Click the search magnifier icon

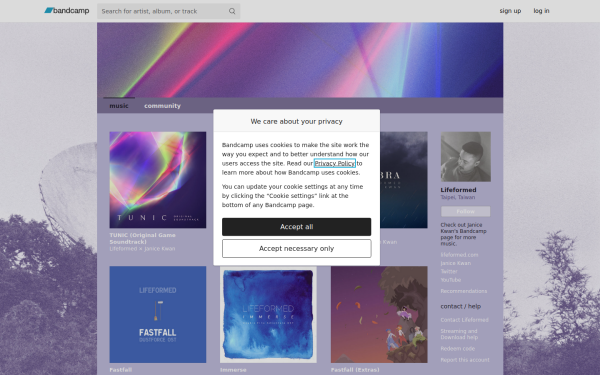tap(232, 11)
